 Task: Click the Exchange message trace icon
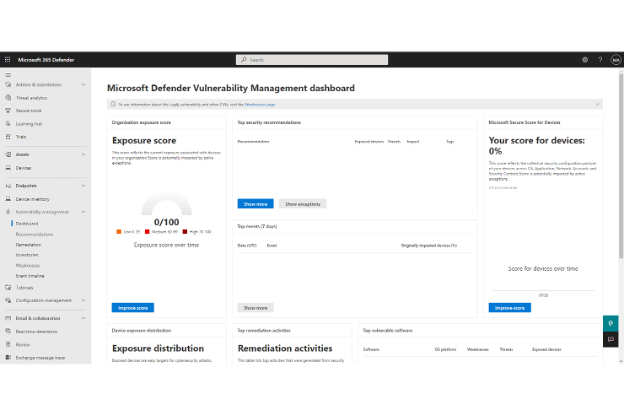click(8, 357)
